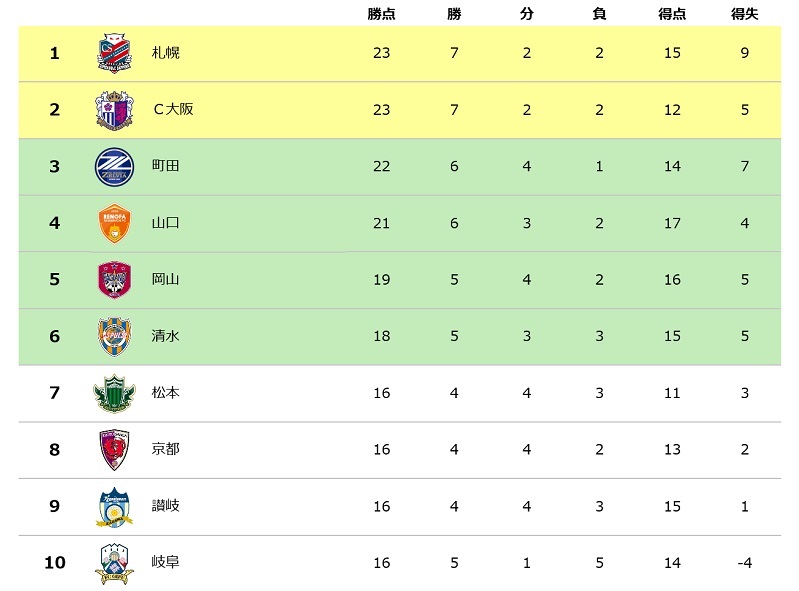
Task: Select the 町田 Zelvia blue crest
Action: [x=113, y=166]
